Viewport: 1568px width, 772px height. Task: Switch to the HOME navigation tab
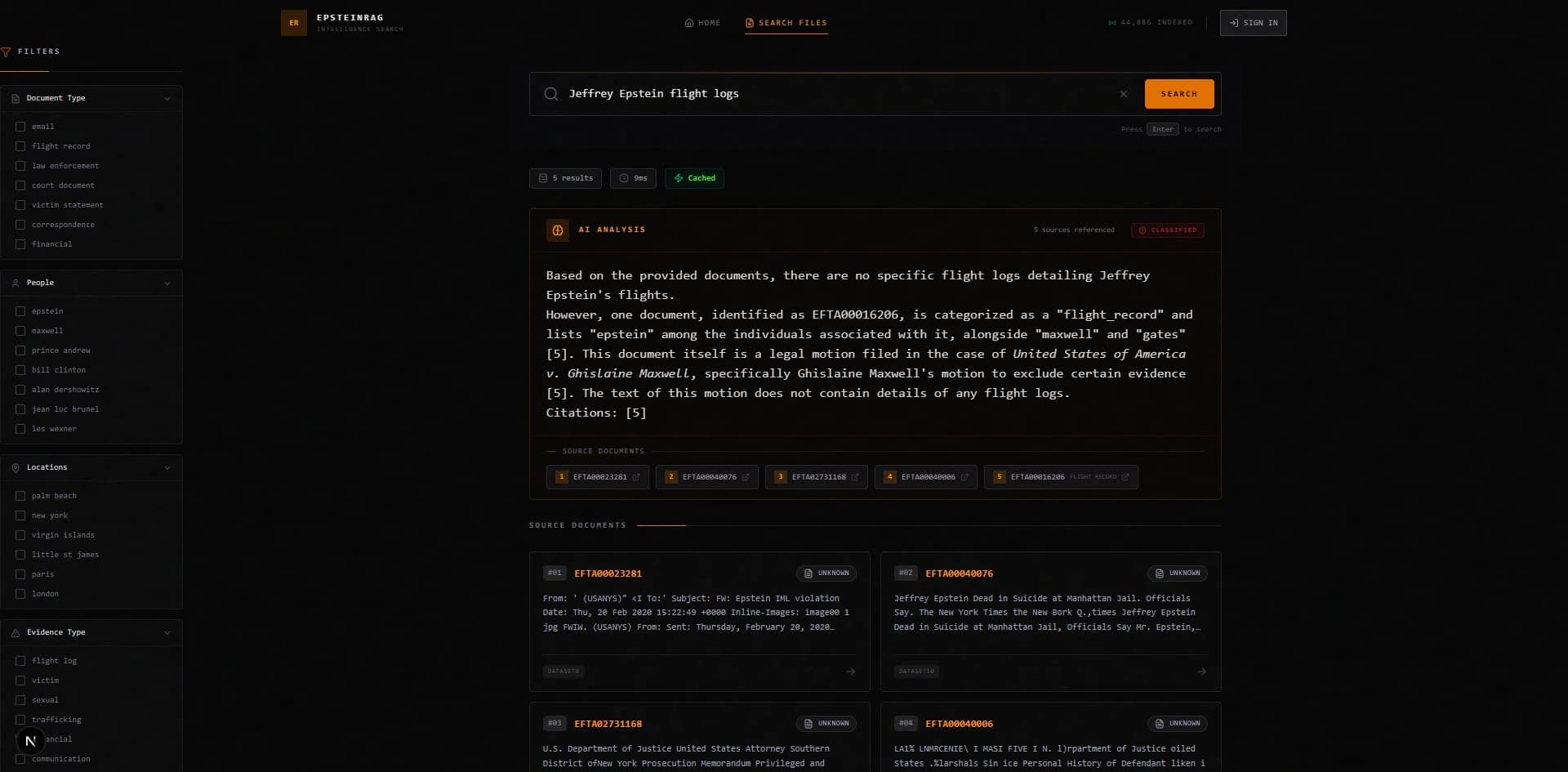[702, 23]
